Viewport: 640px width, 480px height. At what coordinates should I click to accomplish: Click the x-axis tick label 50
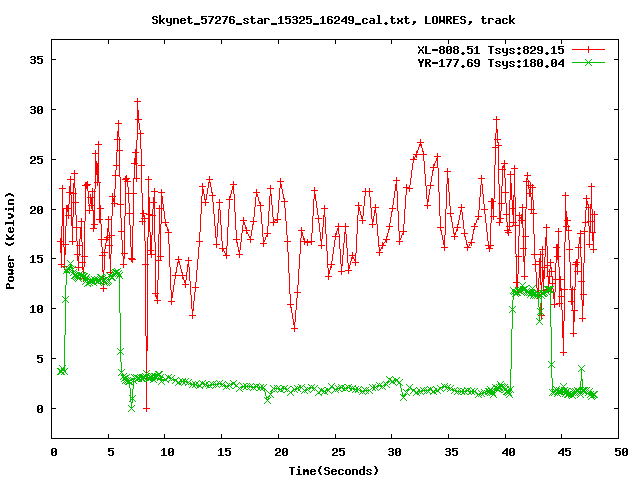point(621,452)
